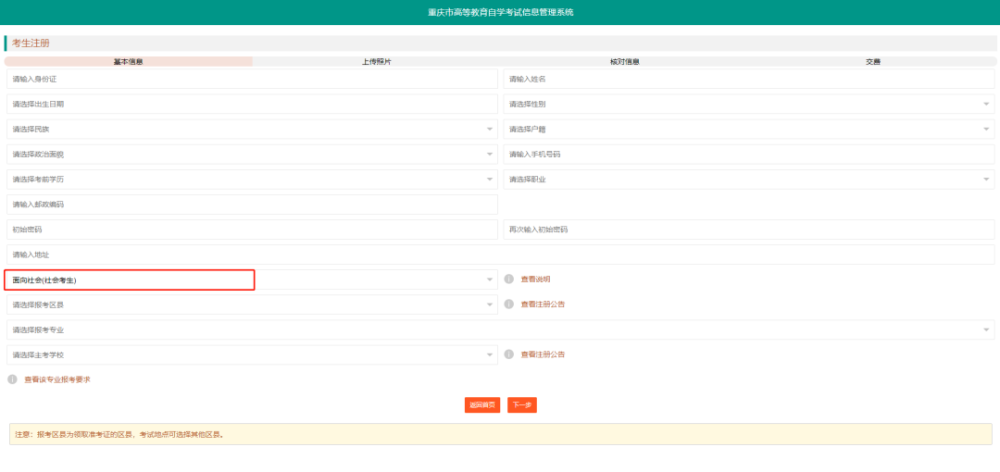Click info icon next to 报考区县 field
This screenshot has width=1000, height=472.
click(509, 304)
